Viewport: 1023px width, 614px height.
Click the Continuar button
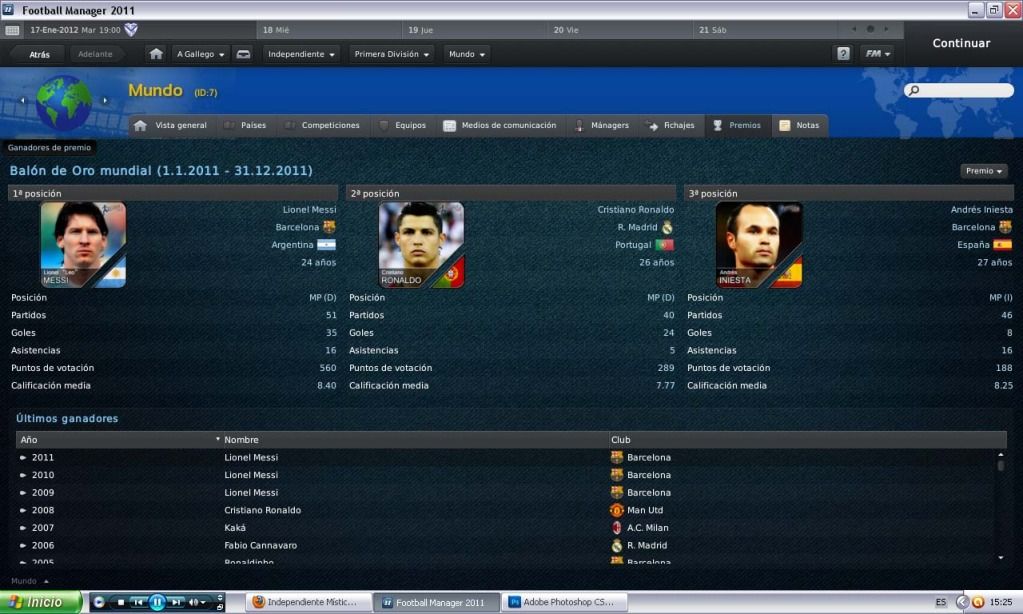(x=961, y=43)
